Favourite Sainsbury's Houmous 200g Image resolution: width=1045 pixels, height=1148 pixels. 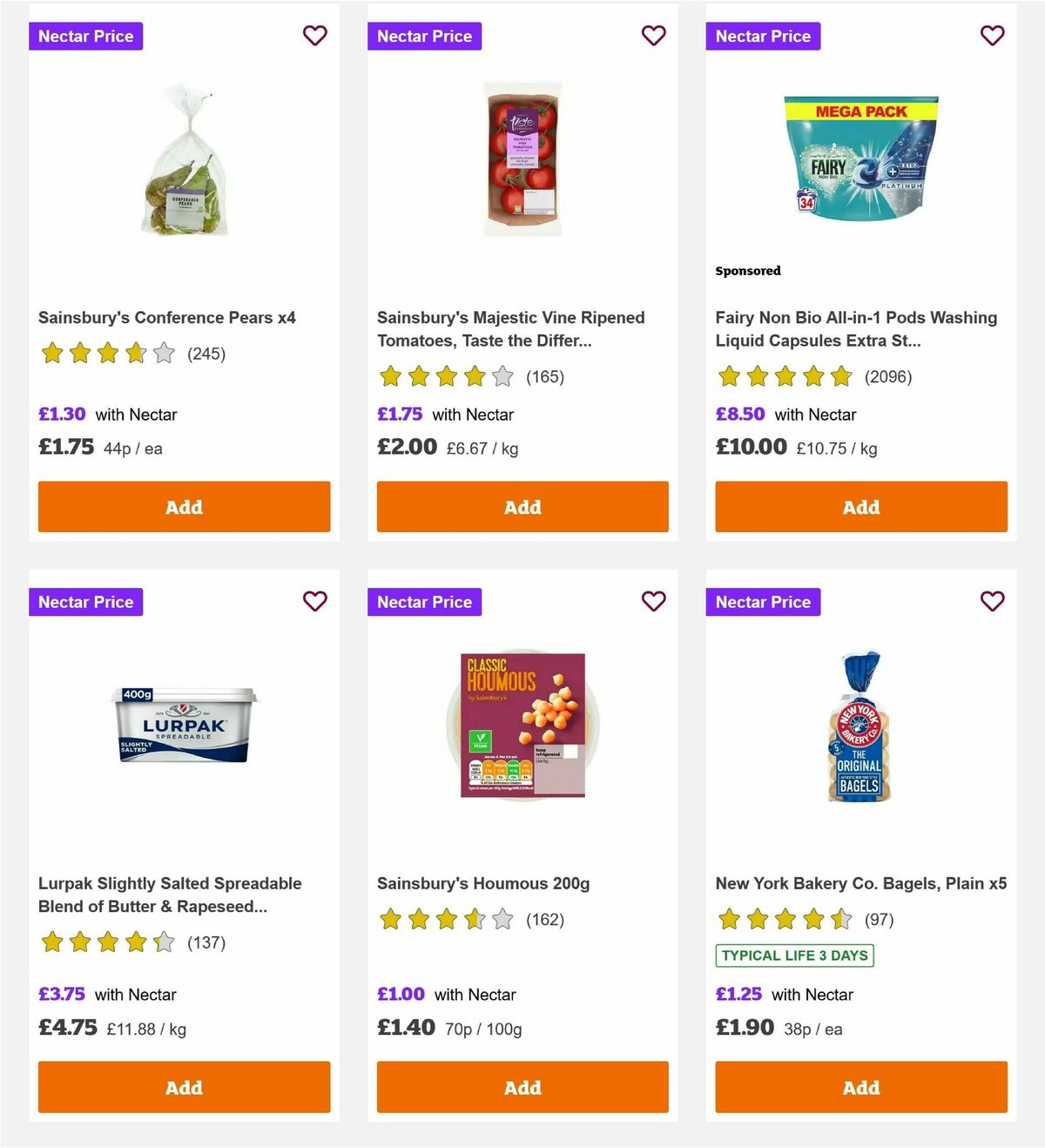(653, 601)
